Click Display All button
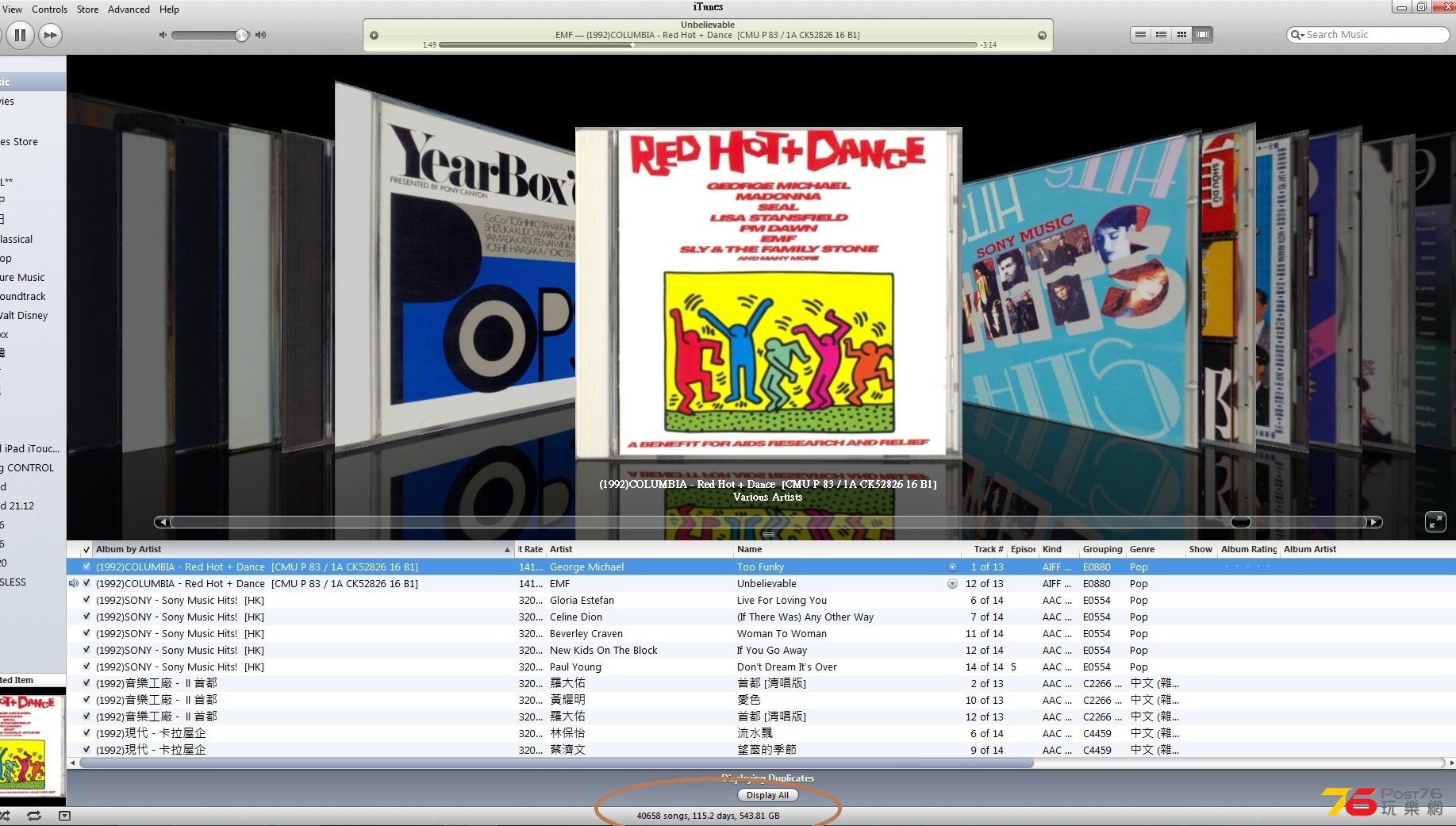This screenshot has width=1456, height=826. (767, 795)
